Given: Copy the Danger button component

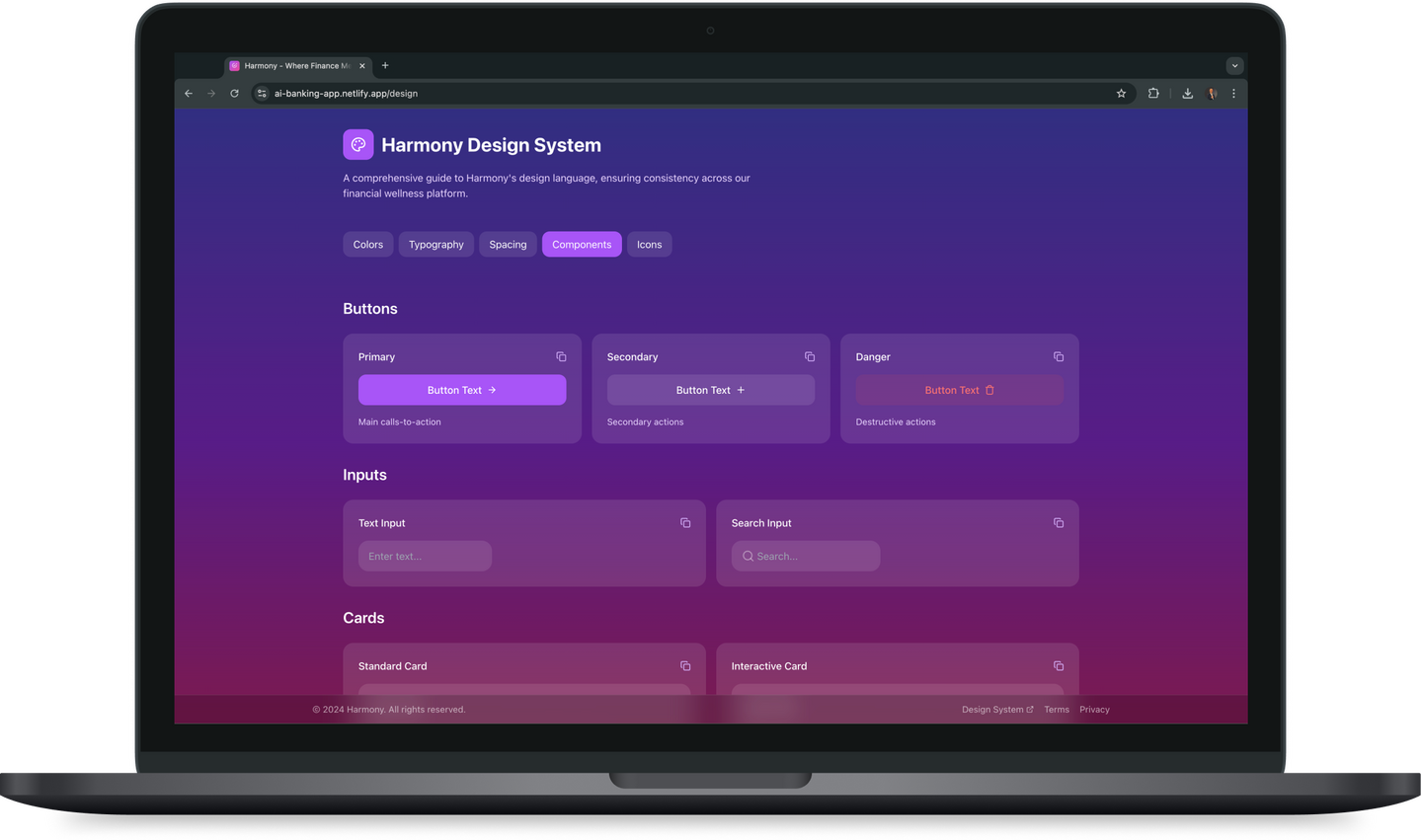Looking at the screenshot, I should (1059, 357).
